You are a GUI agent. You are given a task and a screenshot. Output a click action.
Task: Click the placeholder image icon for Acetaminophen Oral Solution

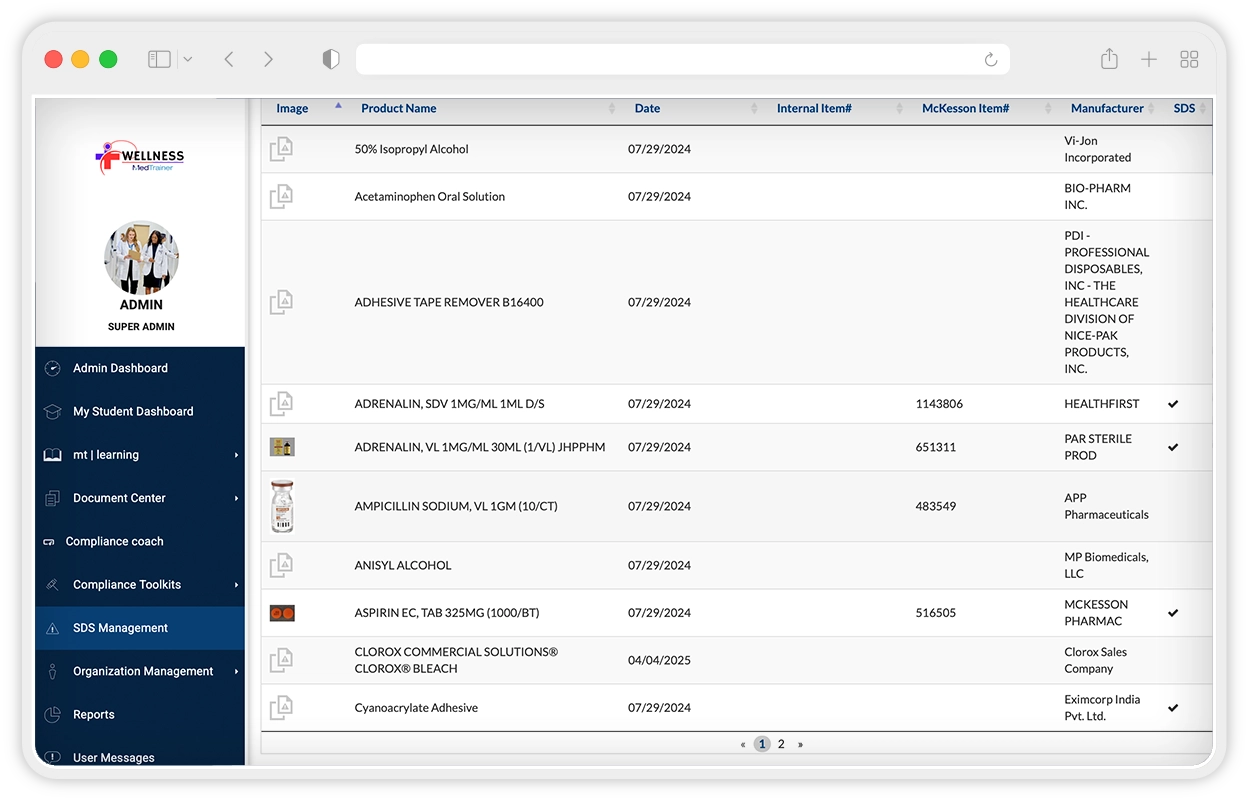coord(281,197)
